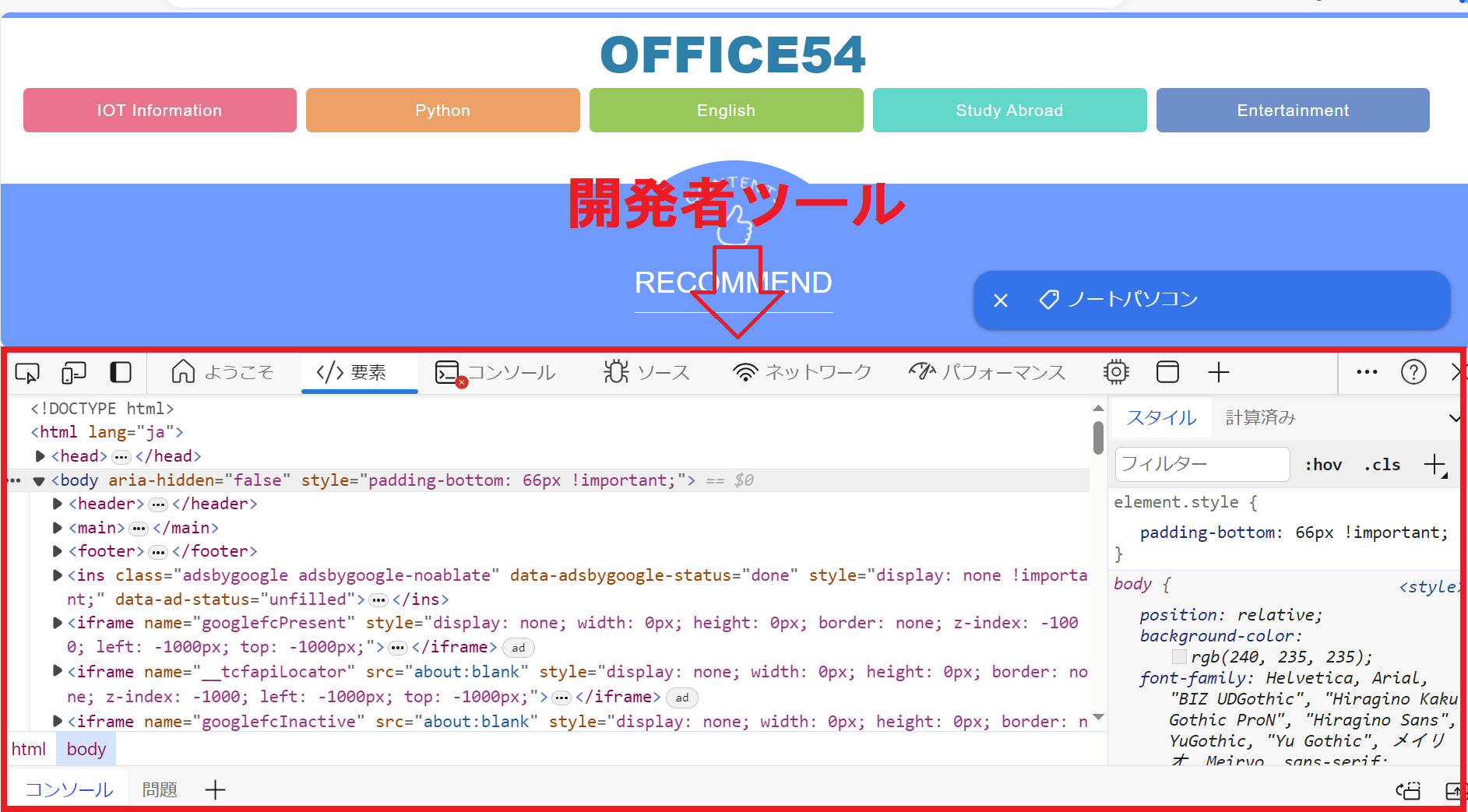Toggle the .cls class editor button
Viewport: 1468px width, 812px height.
[x=1382, y=465]
